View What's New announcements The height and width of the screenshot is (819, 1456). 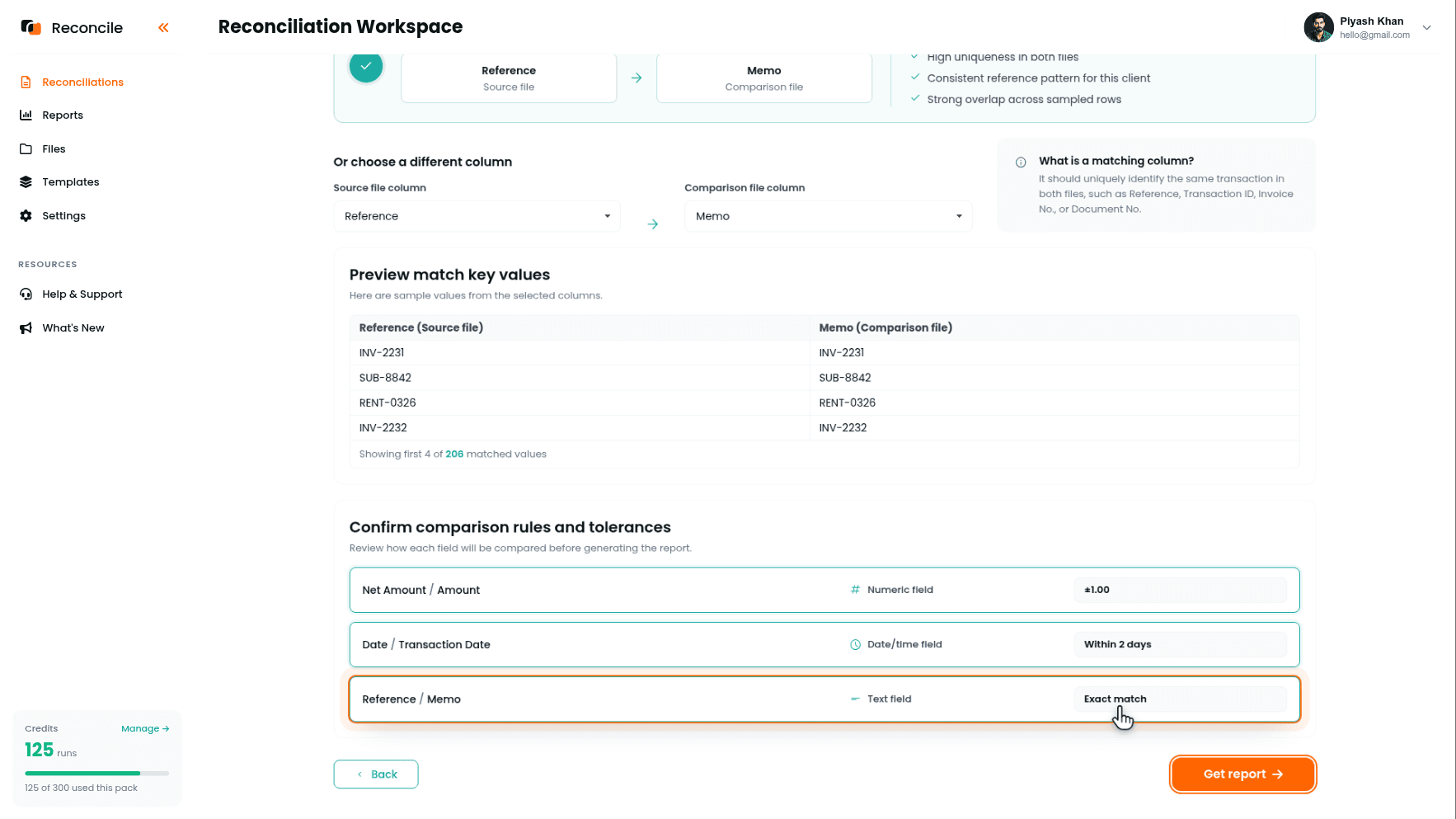73,328
